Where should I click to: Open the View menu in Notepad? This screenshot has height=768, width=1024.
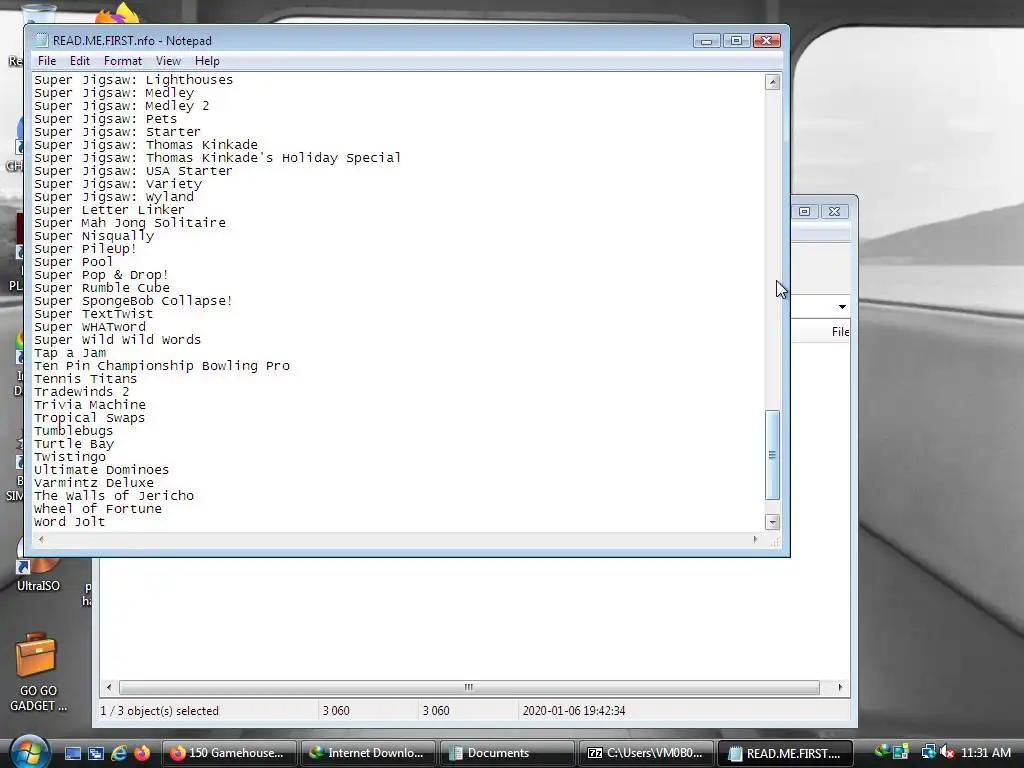tap(168, 61)
